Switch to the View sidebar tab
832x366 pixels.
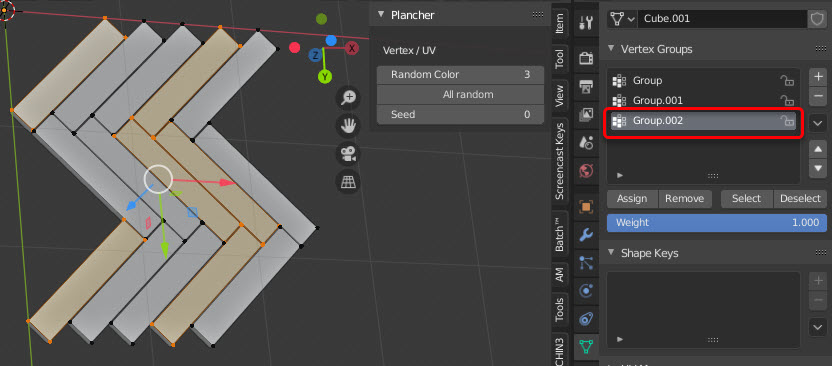[x=559, y=96]
